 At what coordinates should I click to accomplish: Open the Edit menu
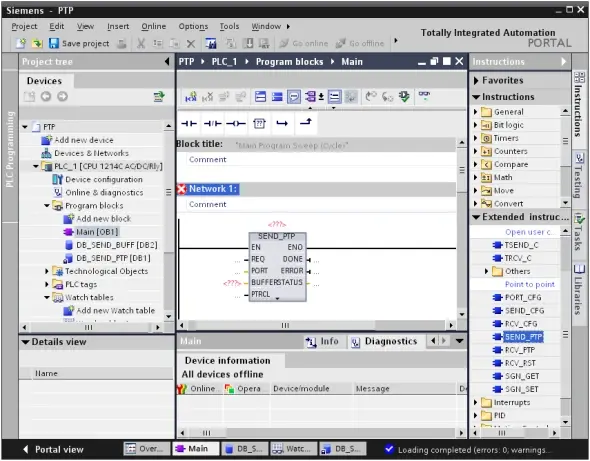point(57,26)
